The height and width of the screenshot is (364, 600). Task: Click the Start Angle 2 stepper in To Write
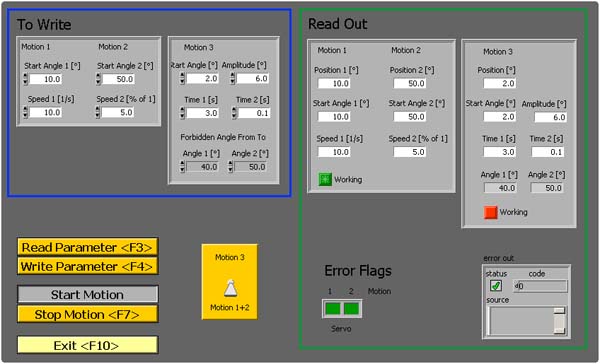click(98, 79)
